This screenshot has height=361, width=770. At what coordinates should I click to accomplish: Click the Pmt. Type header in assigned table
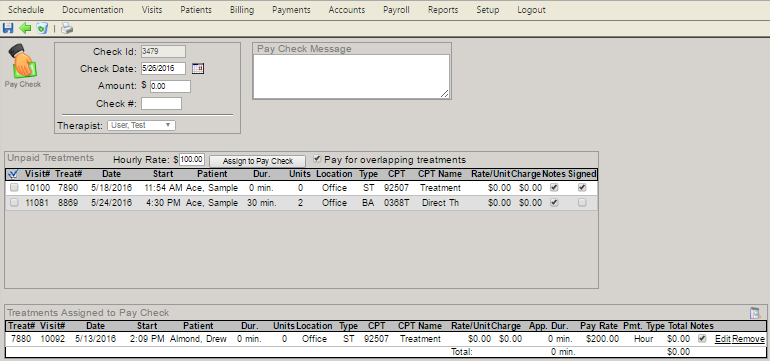click(x=644, y=326)
